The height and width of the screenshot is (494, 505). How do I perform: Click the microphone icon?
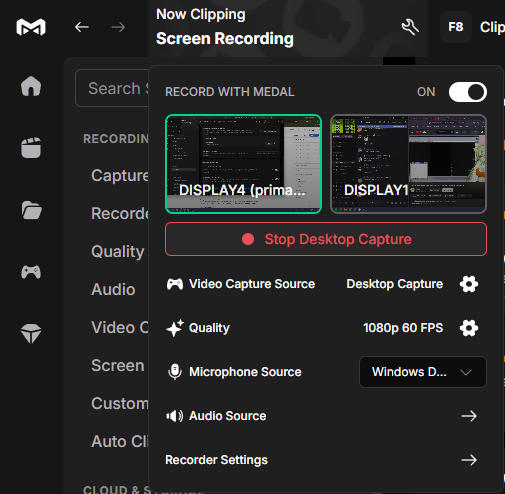click(x=175, y=372)
